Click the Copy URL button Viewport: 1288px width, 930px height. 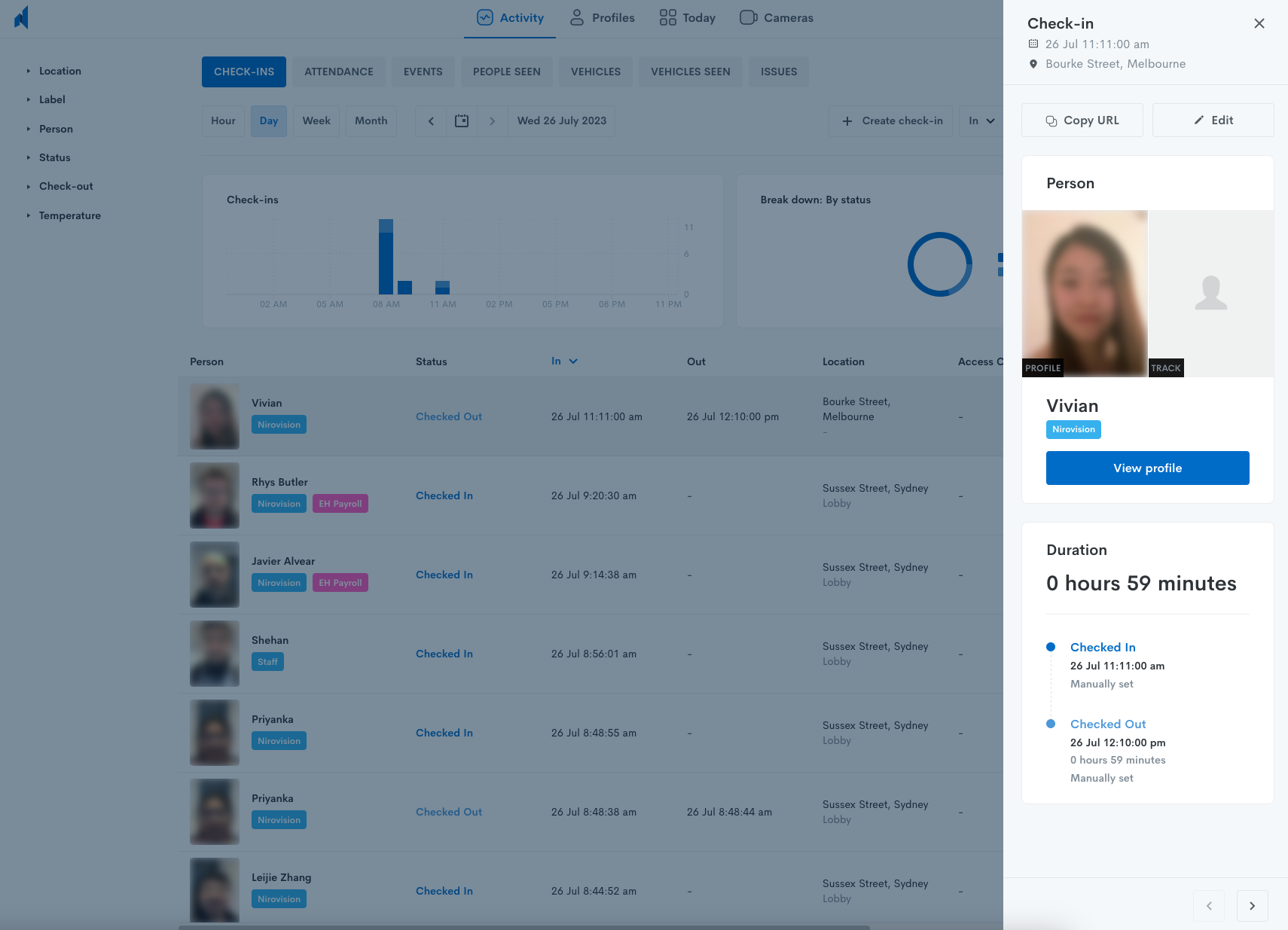(x=1082, y=120)
